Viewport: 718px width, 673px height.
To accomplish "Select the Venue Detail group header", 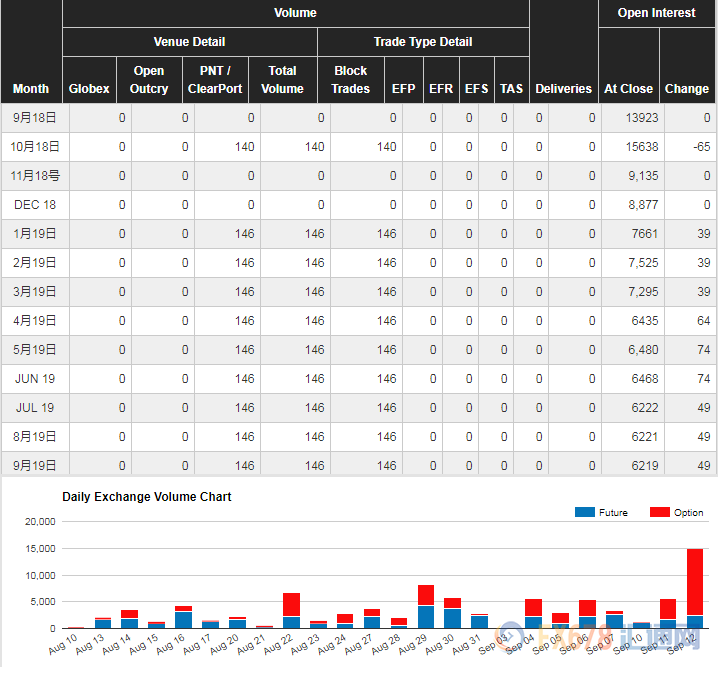I will (x=189, y=42).
